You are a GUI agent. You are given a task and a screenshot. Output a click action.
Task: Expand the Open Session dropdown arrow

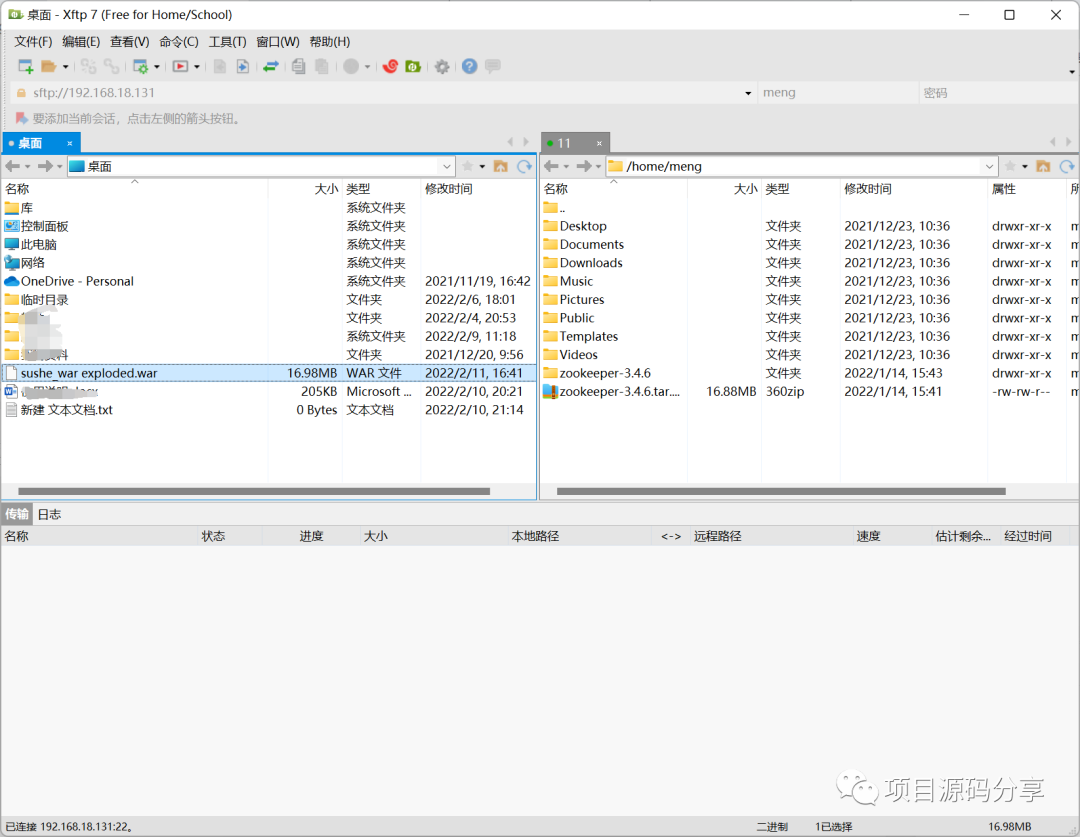point(65,67)
